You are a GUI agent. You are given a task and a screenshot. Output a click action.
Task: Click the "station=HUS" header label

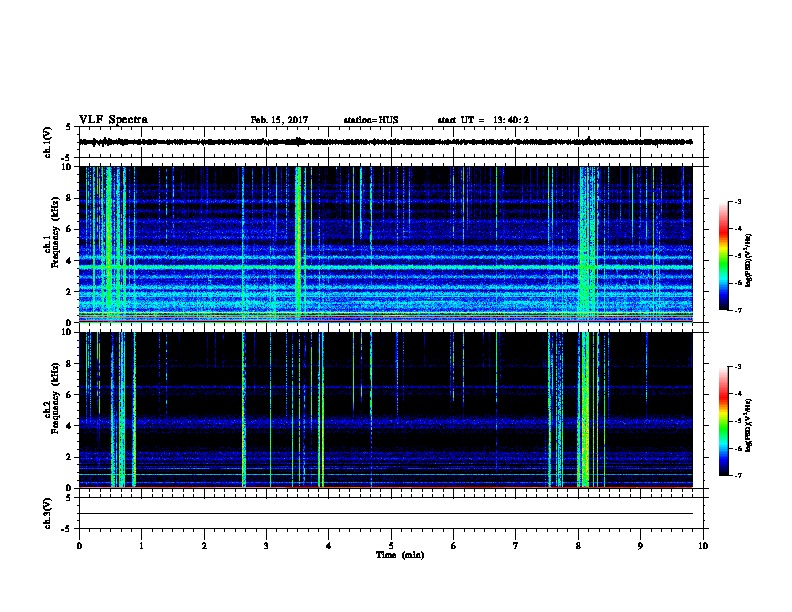click(x=371, y=120)
